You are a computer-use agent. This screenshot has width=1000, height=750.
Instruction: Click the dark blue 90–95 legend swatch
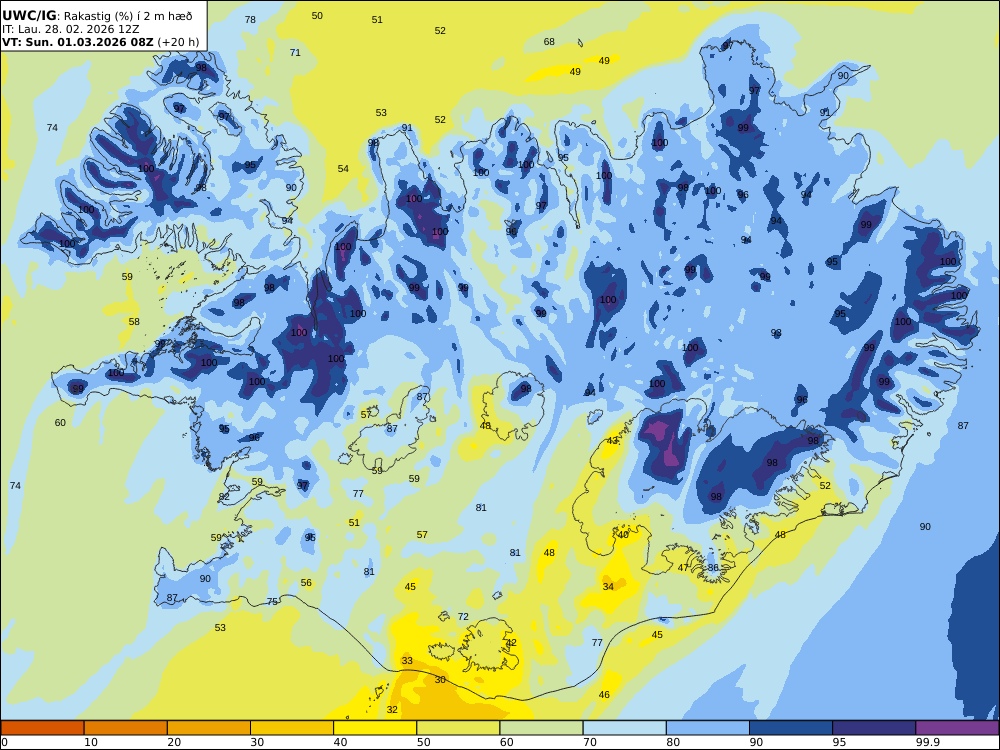pyautogui.click(x=791, y=728)
